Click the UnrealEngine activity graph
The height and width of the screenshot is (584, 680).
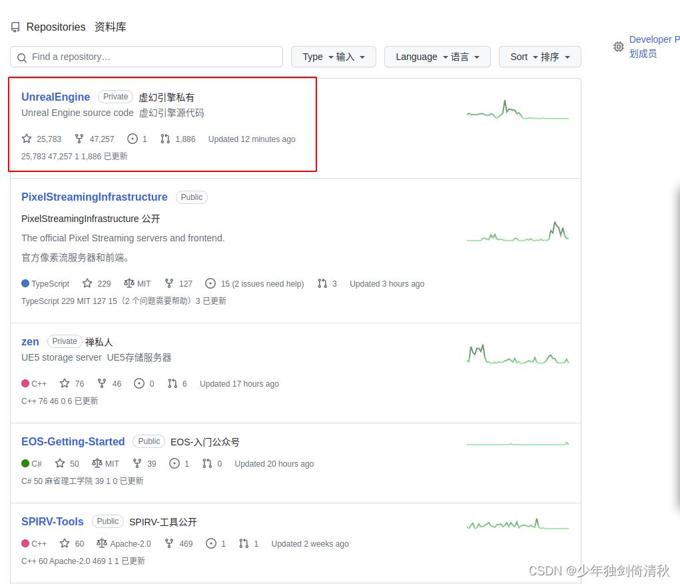pyautogui.click(x=517, y=110)
